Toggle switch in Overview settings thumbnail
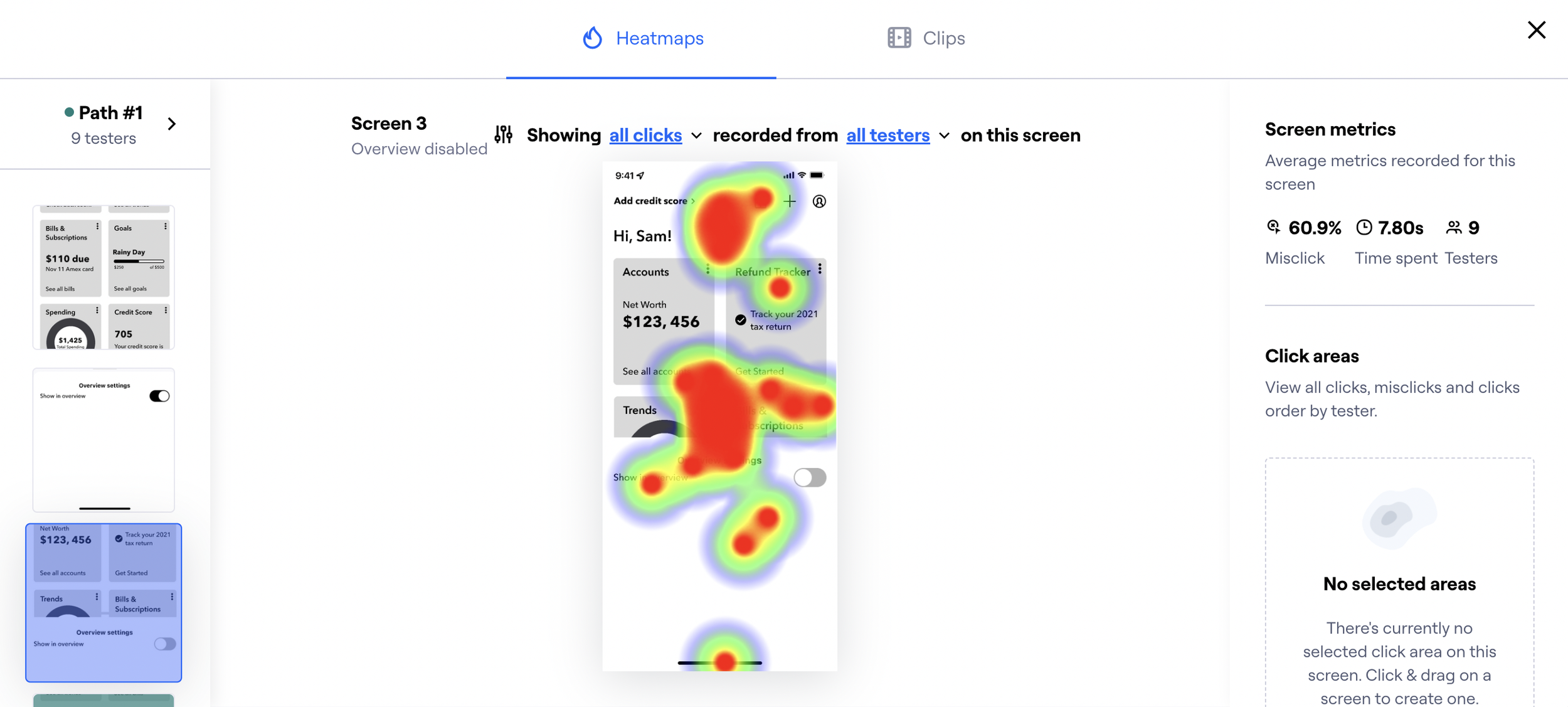The width and height of the screenshot is (1568, 707). coord(159,396)
